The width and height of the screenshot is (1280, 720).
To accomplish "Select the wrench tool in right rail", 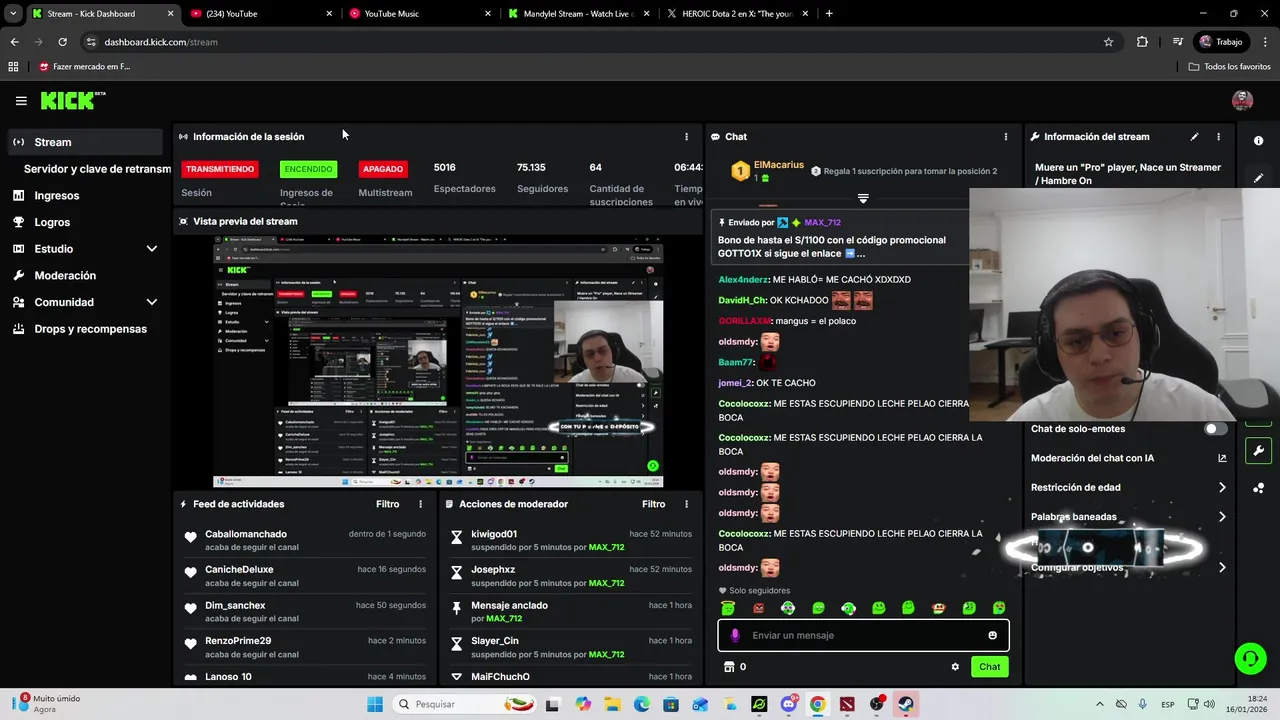I will point(1258,450).
